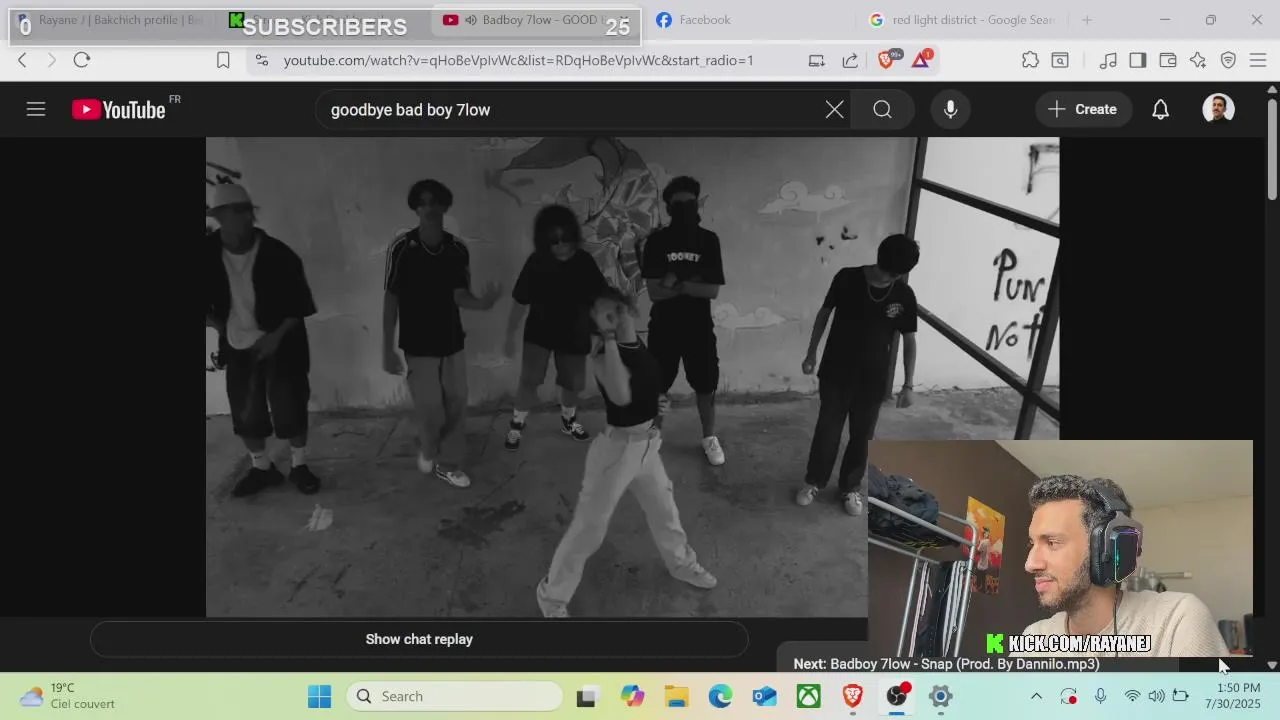This screenshot has width=1280, height=720.
Task: Click the scrollbar down arrow
Action: [x=1272, y=665]
